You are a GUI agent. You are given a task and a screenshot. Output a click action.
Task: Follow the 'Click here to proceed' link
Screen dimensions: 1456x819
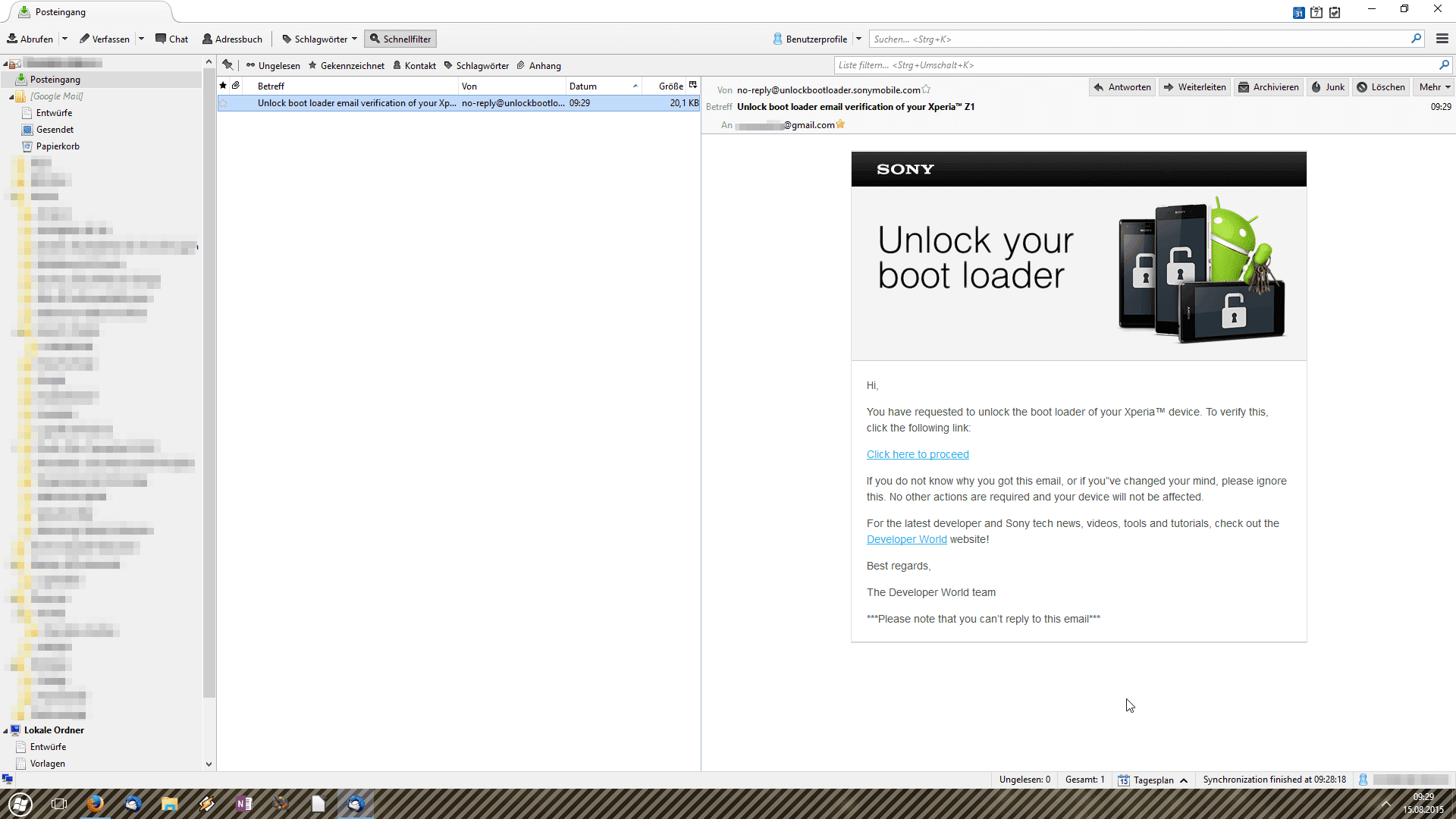(918, 454)
